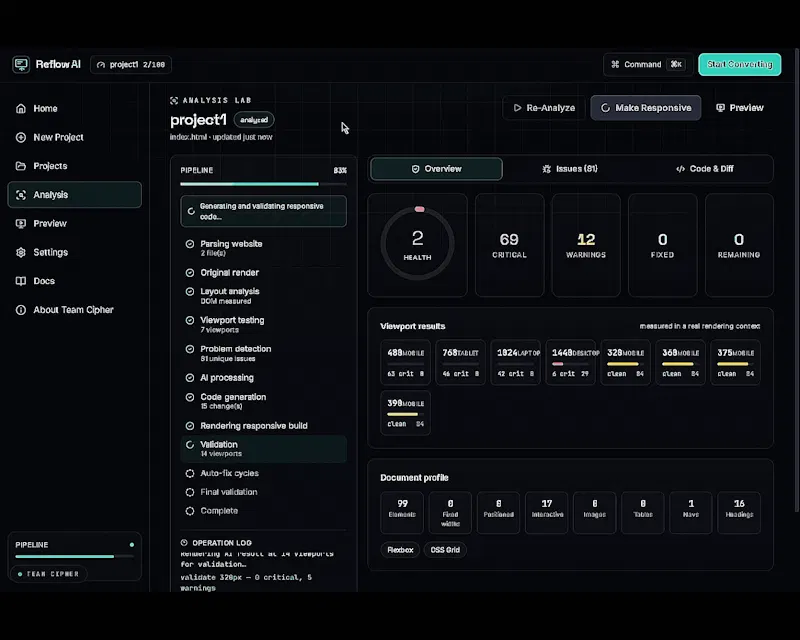Click the analyzed status badge

[254, 120]
